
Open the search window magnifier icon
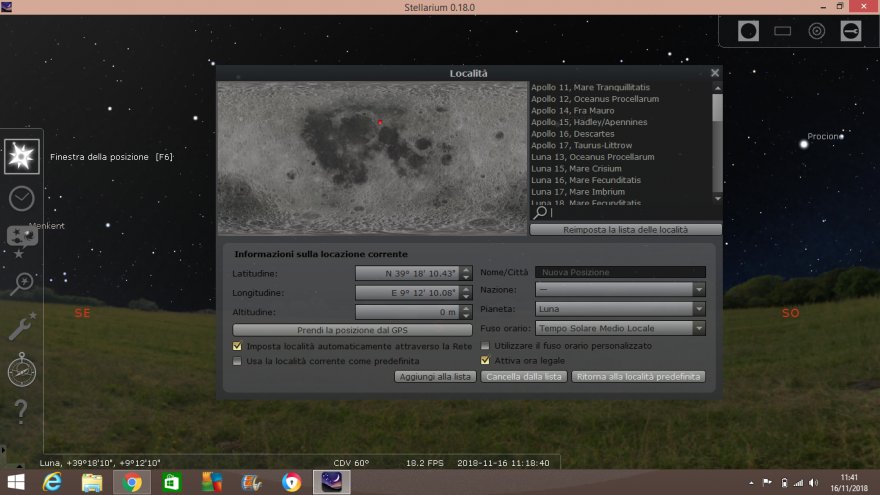[21, 284]
